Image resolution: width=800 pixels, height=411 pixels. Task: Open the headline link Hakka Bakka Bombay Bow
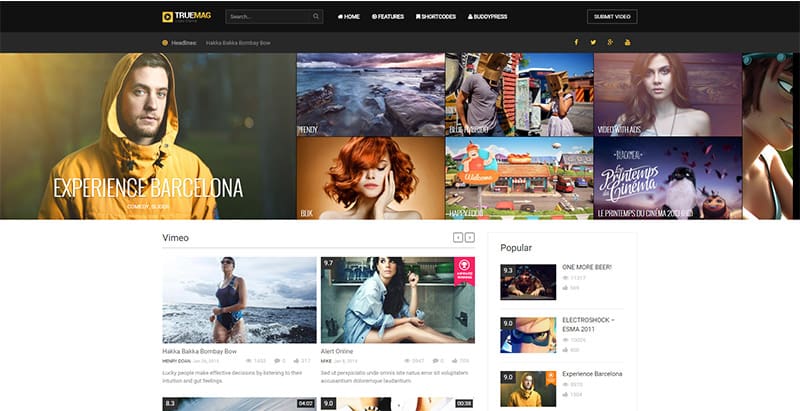[x=238, y=43]
